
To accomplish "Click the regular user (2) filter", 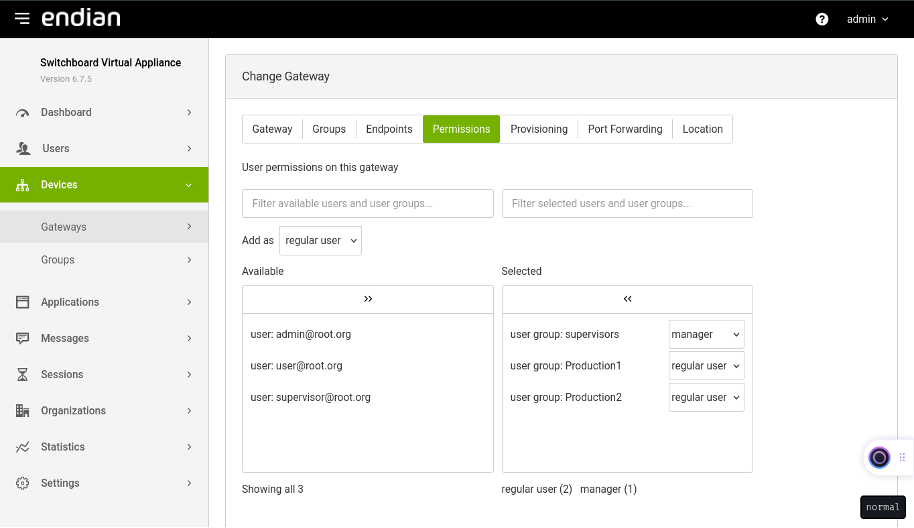I will [537, 490].
